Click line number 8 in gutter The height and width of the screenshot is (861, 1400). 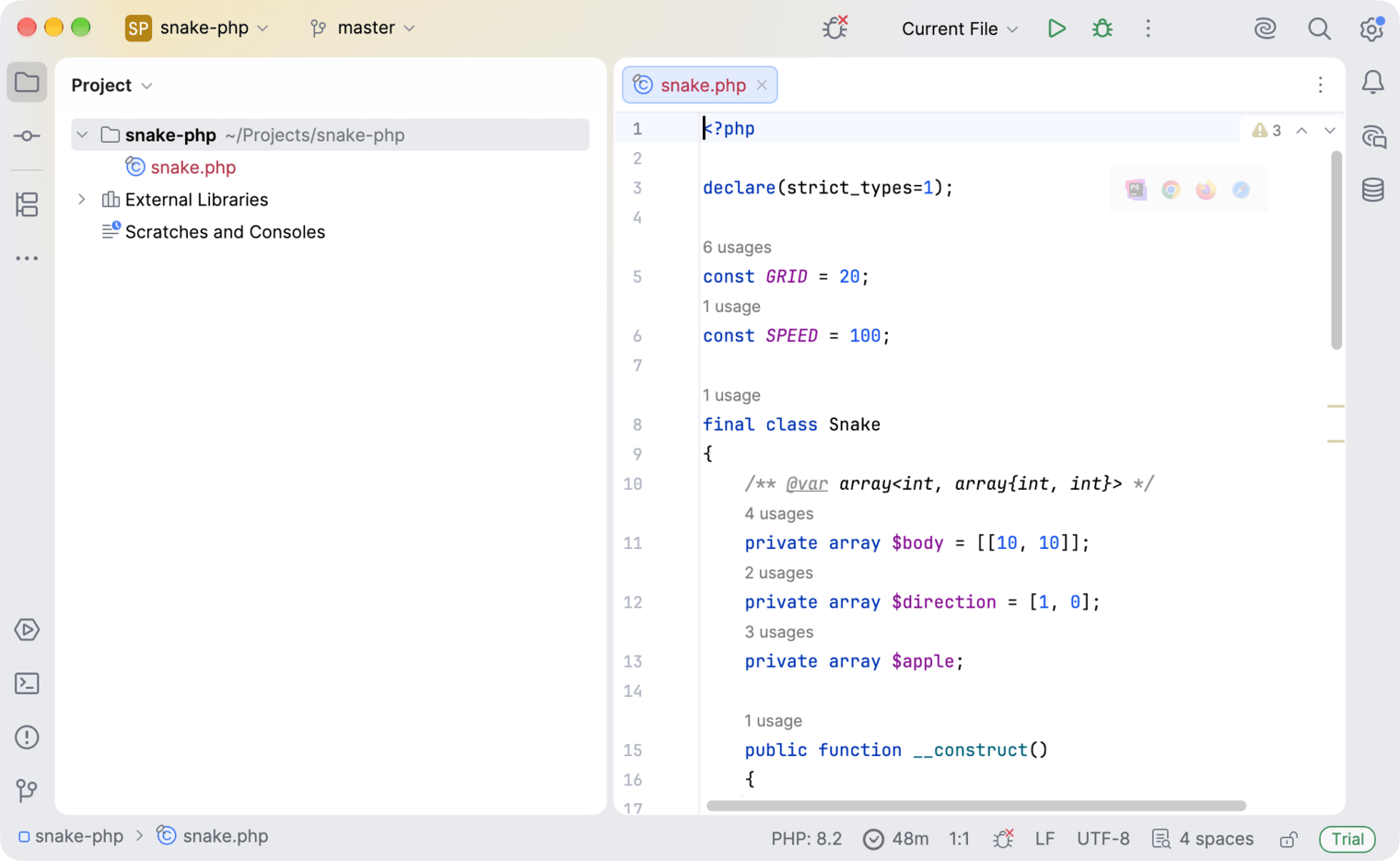[x=636, y=425]
